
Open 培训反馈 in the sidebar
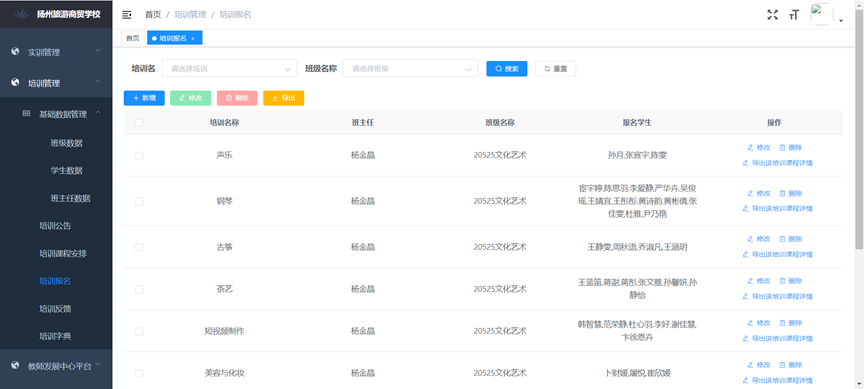coord(55,309)
